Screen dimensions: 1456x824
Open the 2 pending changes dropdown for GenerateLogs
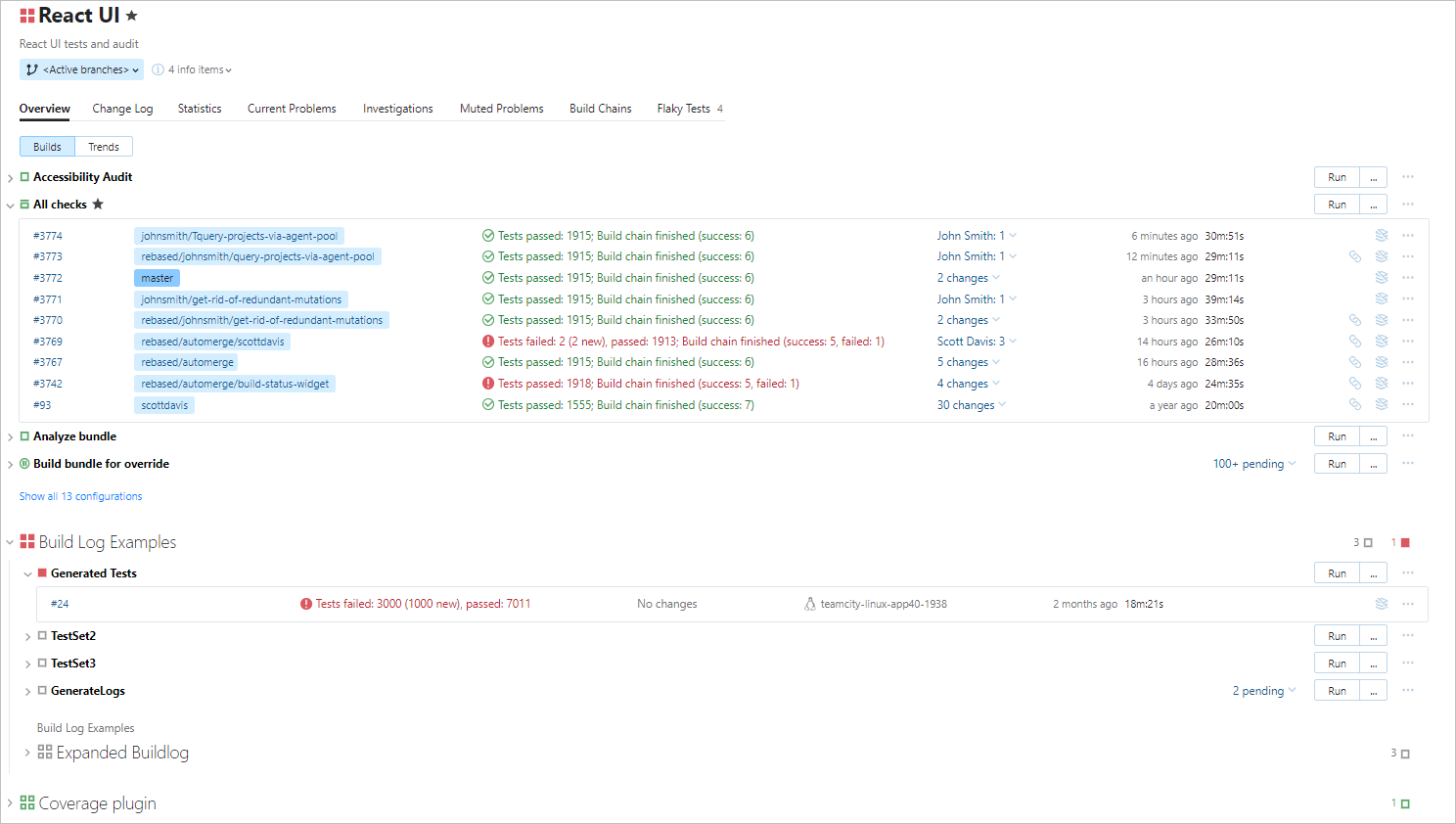coord(1264,691)
